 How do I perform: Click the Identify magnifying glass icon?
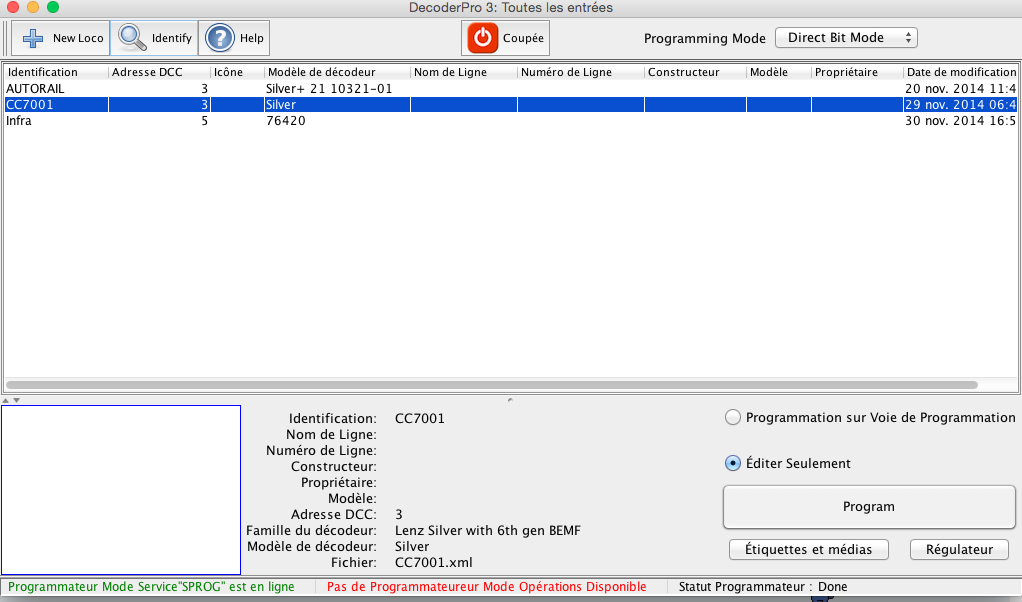(x=132, y=38)
